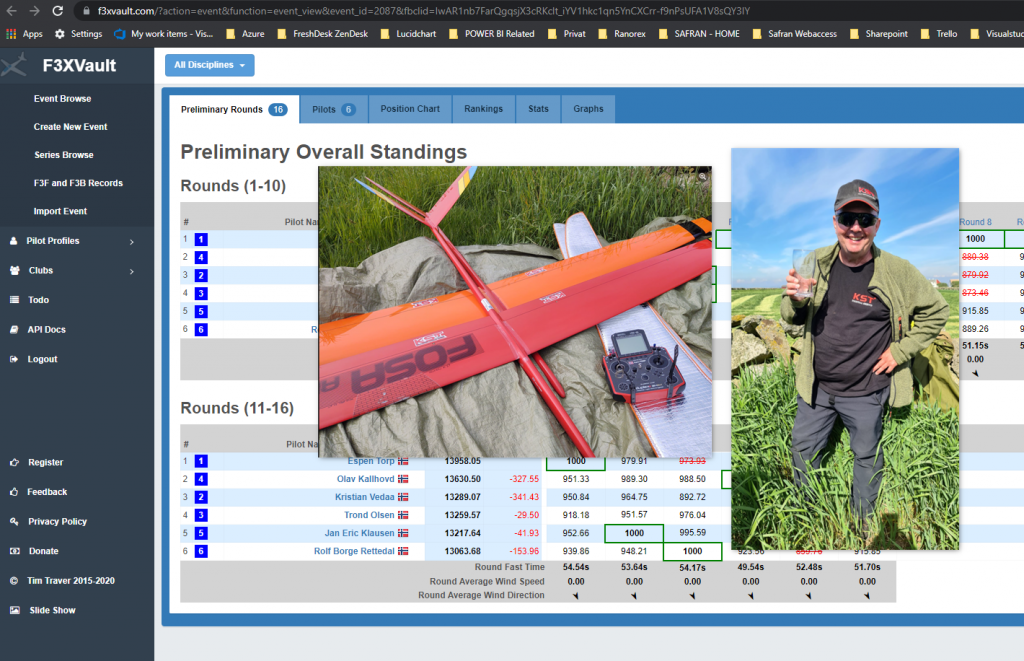Click the Logout arrow icon
1024x661 pixels.
[15, 359]
